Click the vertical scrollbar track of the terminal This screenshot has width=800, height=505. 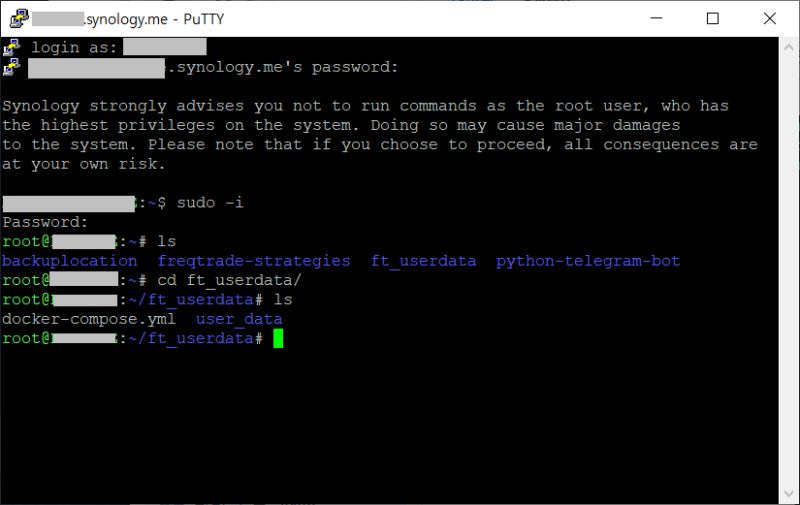click(789, 270)
